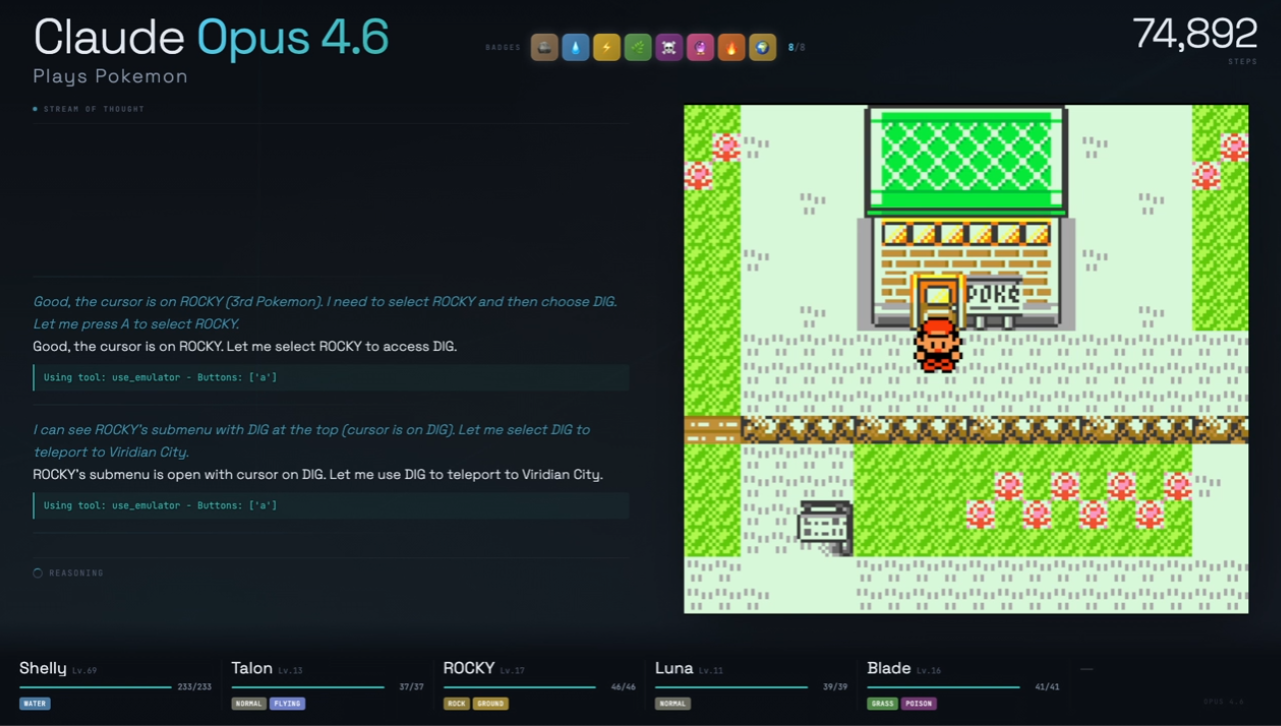Select ROCKY in the party bar
The width and height of the screenshot is (1281, 726).
point(469,668)
